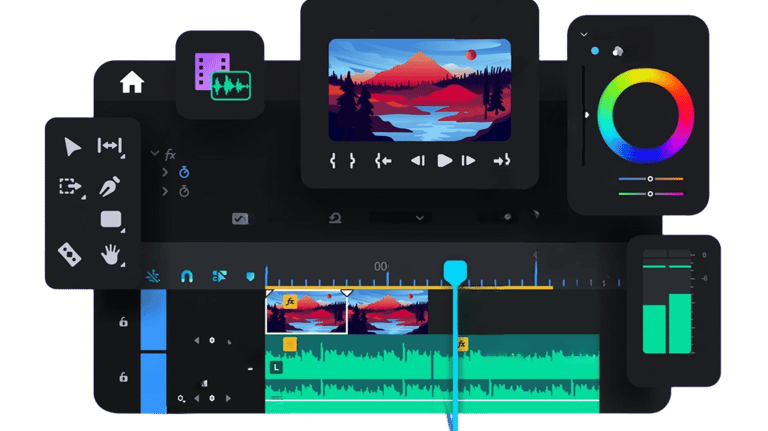The image size is (768, 431).
Task: Click the vertical slider beside color wheel
Action: [x=584, y=116]
